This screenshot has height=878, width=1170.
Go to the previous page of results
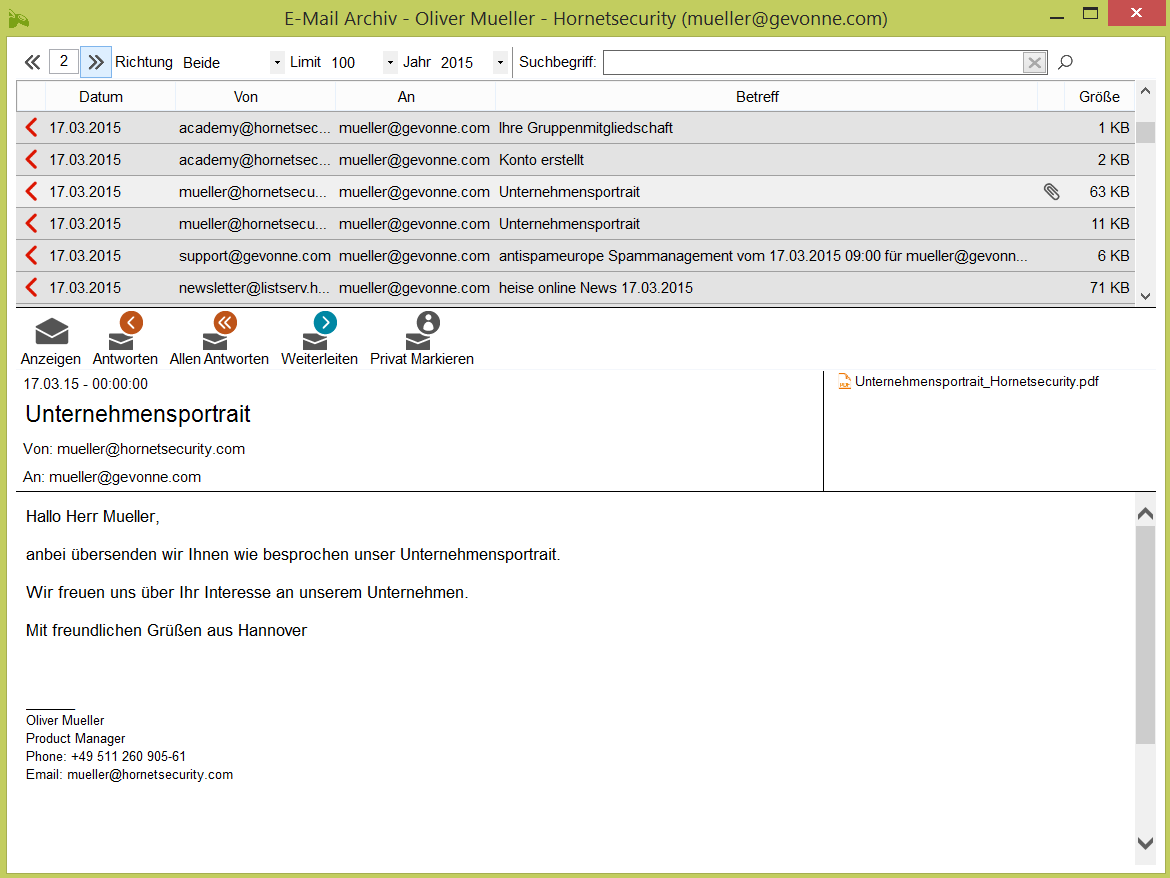pos(32,62)
